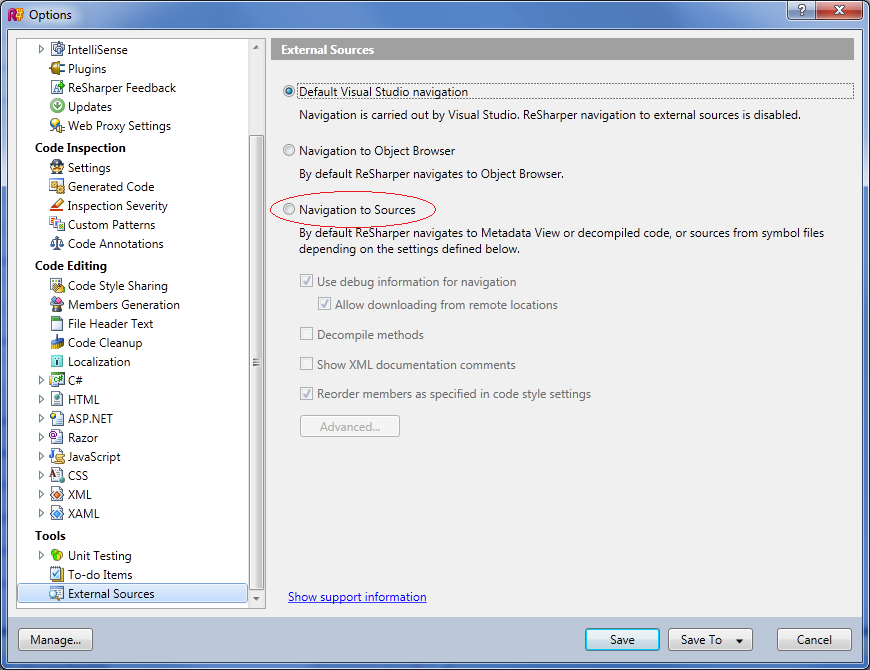Open the Save To dropdown arrow
This screenshot has height=670, width=870.
point(739,640)
